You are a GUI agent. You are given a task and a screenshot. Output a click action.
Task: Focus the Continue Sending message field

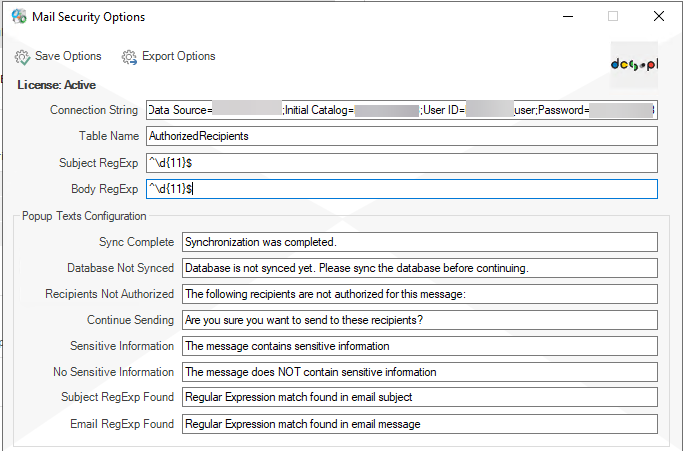coord(420,320)
